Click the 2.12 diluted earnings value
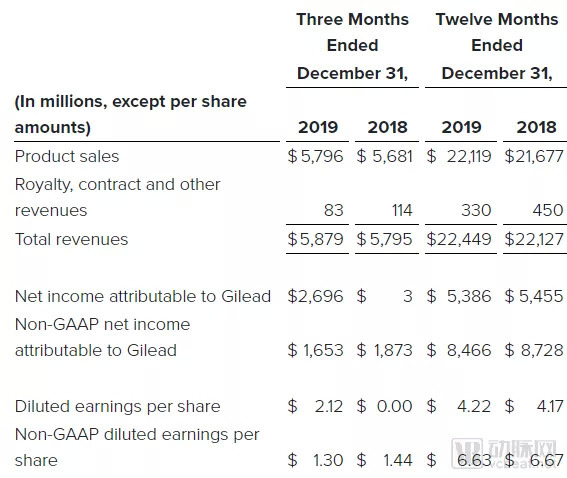The image size is (567, 478). tap(328, 406)
